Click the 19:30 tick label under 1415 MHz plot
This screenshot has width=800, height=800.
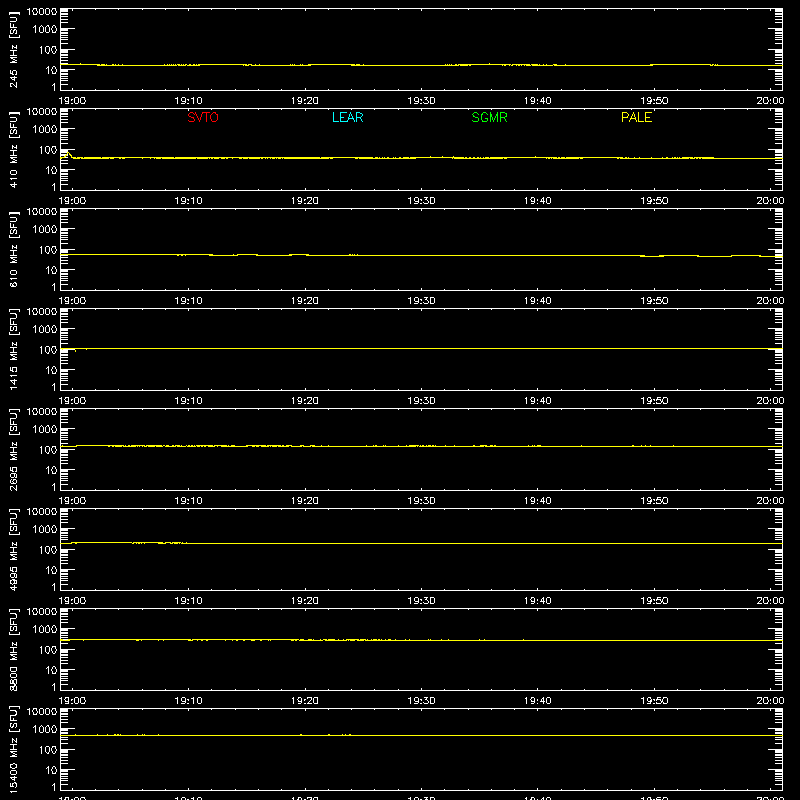(421, 401)
